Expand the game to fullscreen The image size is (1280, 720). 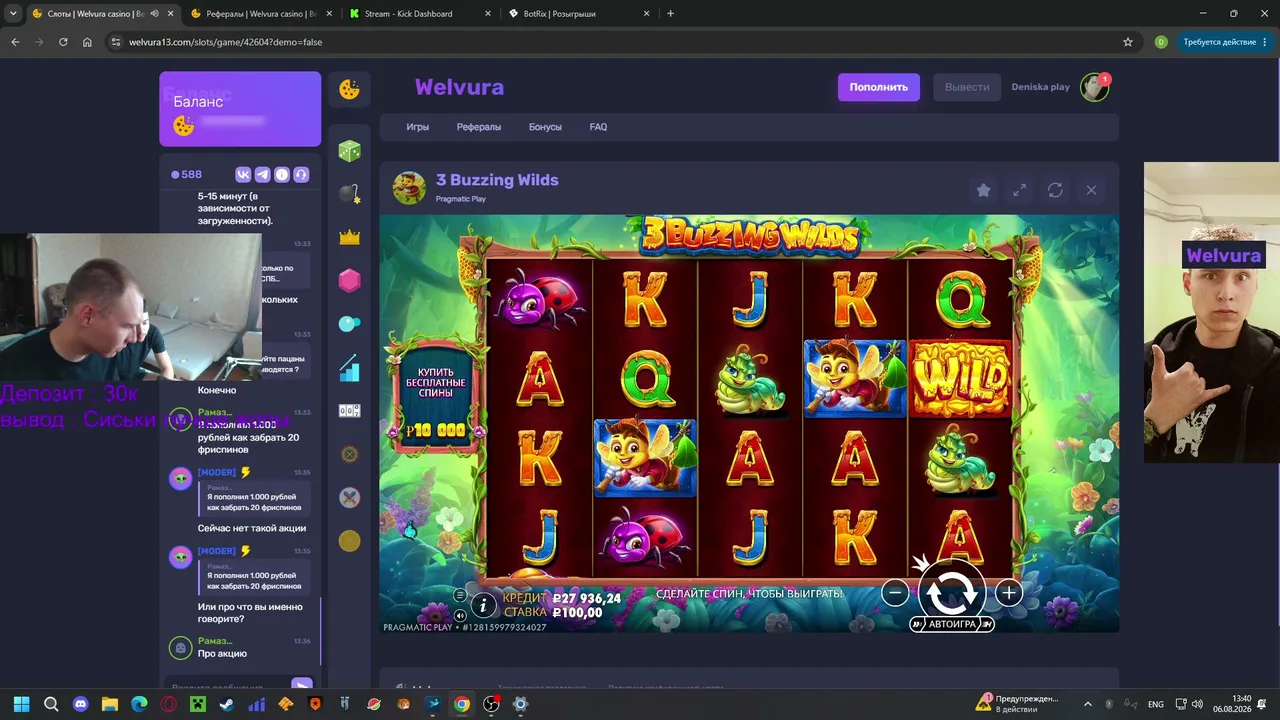pos(1019,190)
